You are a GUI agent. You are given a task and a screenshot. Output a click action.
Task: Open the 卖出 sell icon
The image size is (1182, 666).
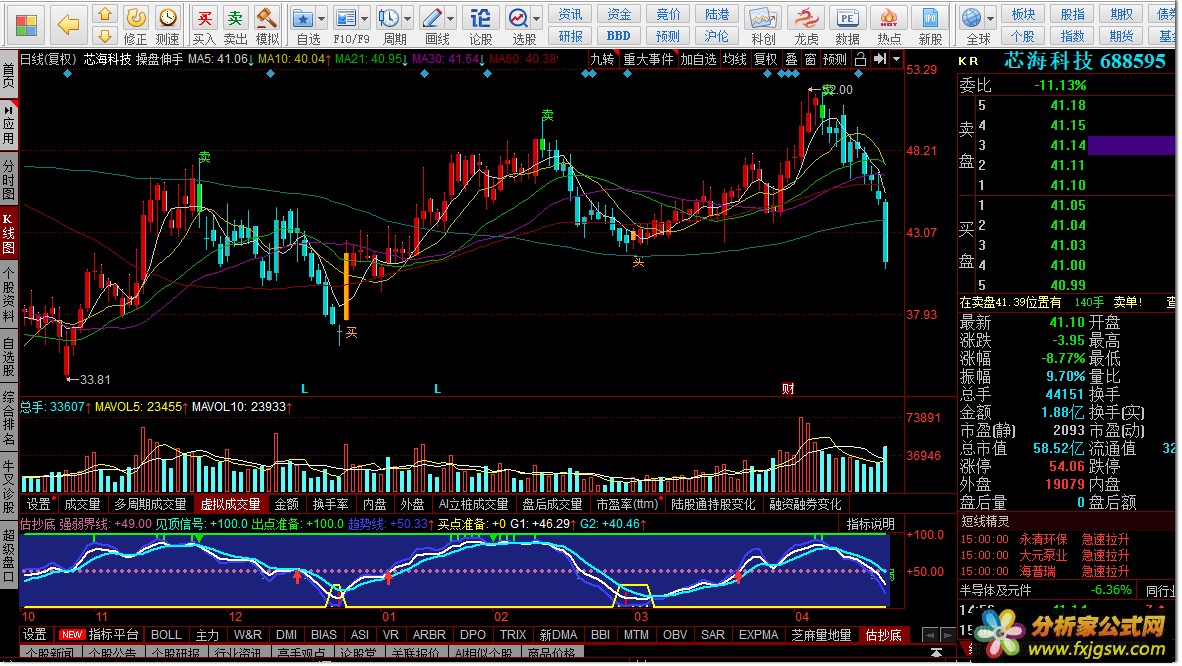[235, 17]
